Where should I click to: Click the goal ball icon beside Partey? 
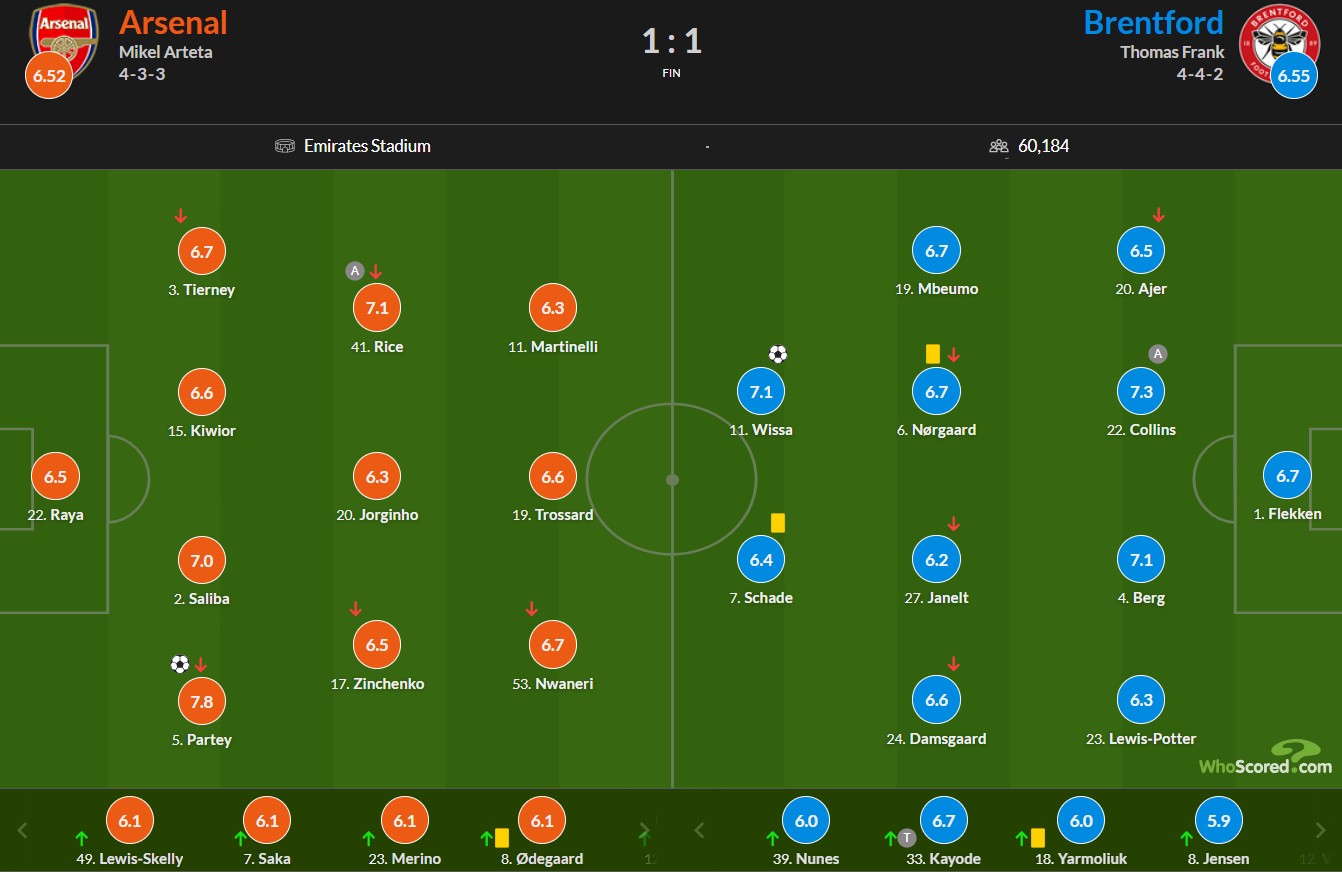[180, 664]
